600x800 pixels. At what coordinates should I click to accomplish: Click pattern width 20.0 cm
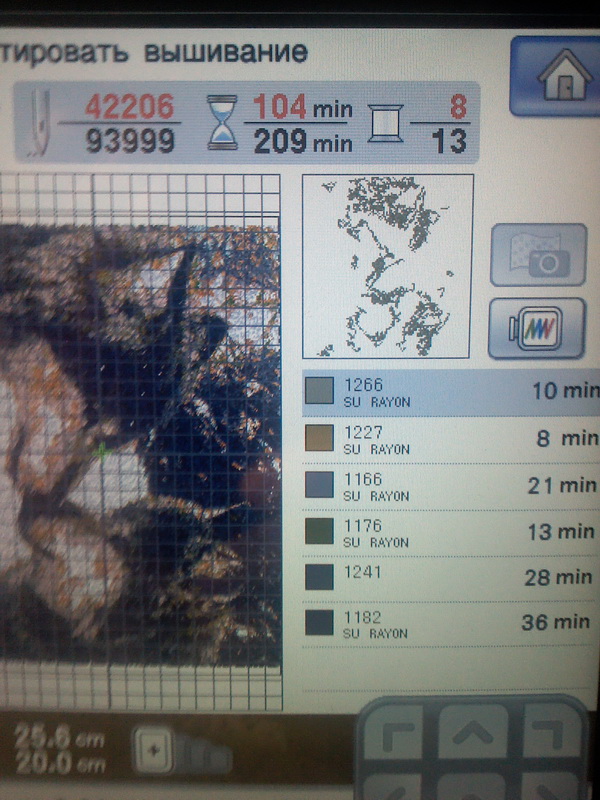pyautogui.click(x=60, y=764)
